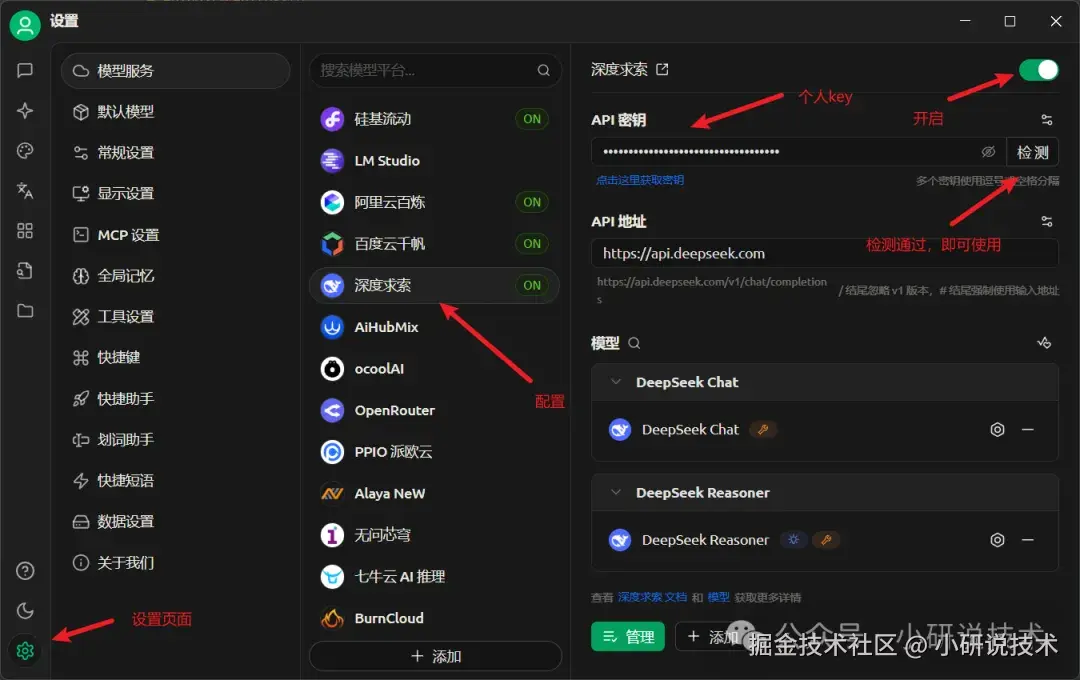Click the 搜索模型平台 search field

(435, 70)
